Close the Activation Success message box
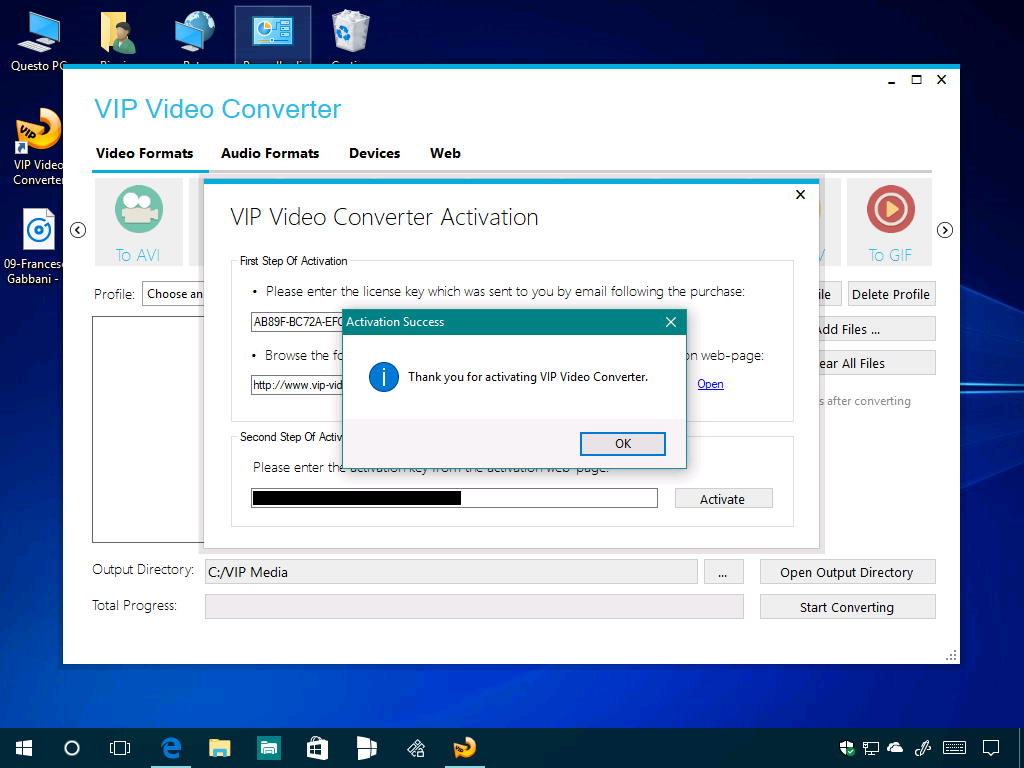Viewport: 1024px width, 768px height. 671,322
